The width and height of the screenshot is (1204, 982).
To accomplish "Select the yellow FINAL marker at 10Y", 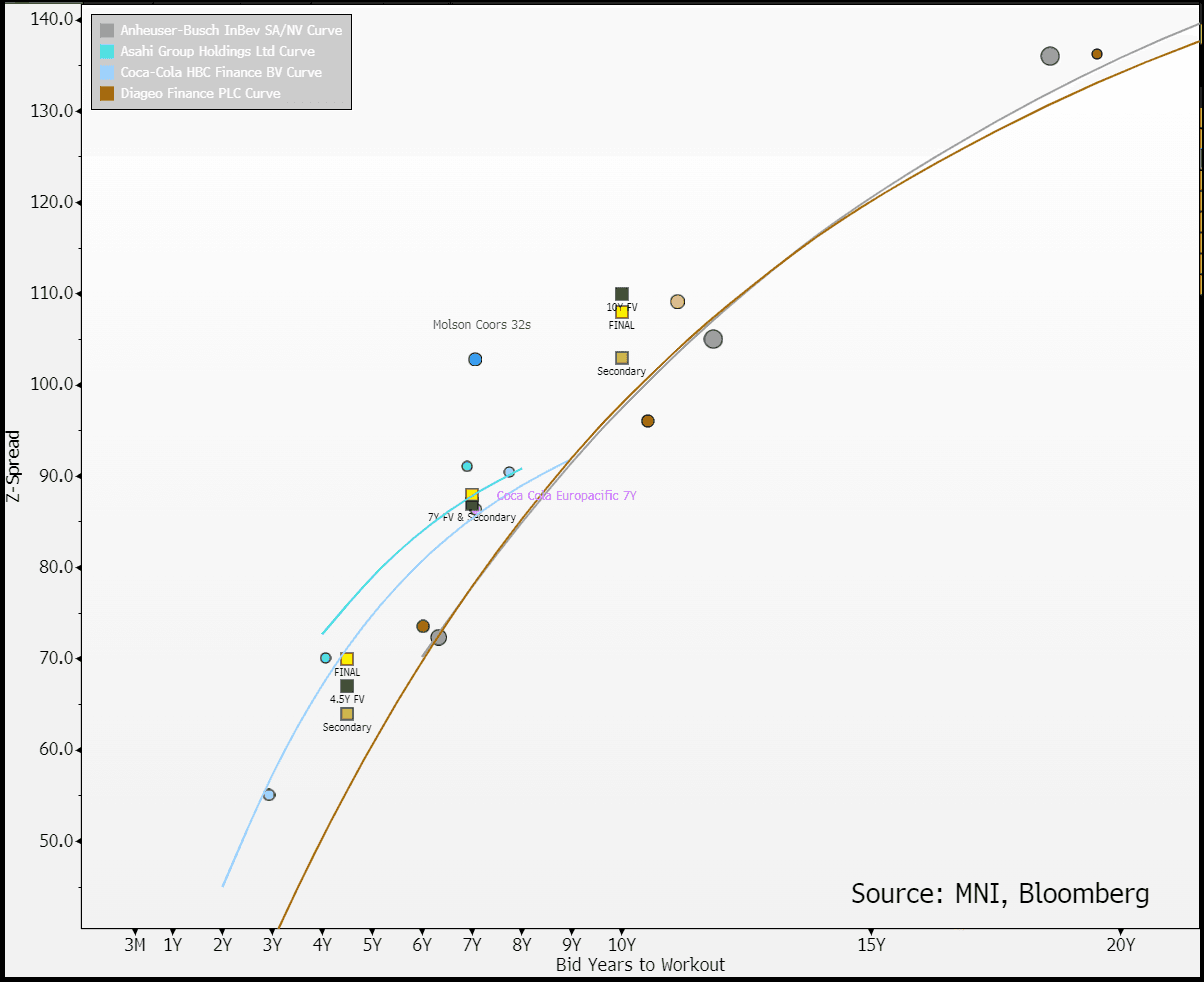I will point(622,312).
